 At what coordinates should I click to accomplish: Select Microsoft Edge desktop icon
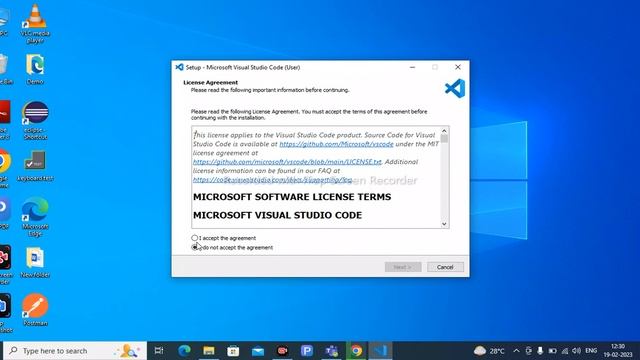(x=35, y=216)
